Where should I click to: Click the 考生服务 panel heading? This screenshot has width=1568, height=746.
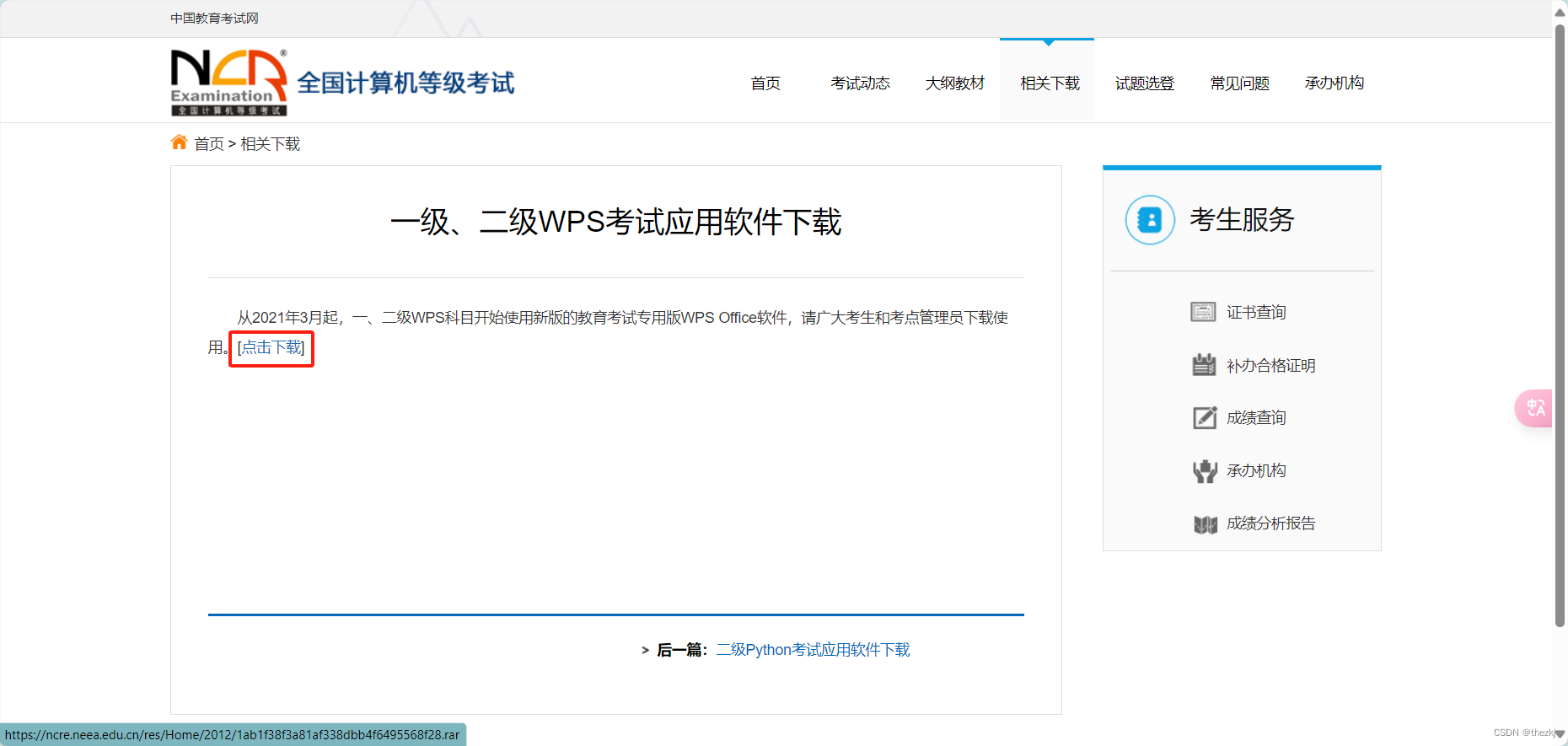(1242, 220)
